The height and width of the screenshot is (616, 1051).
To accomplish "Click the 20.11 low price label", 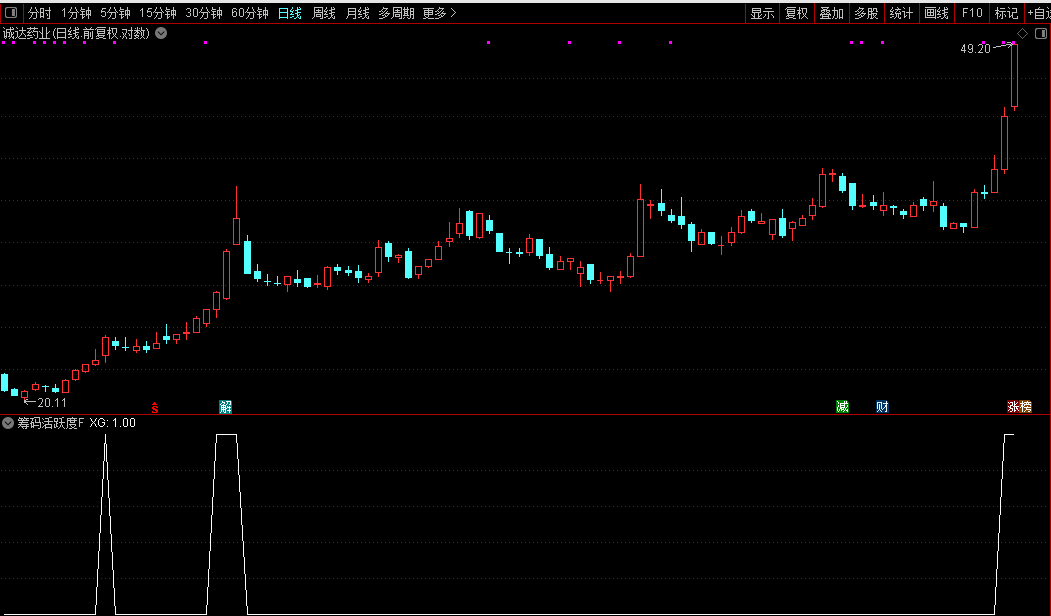I will tap(52, 403).
